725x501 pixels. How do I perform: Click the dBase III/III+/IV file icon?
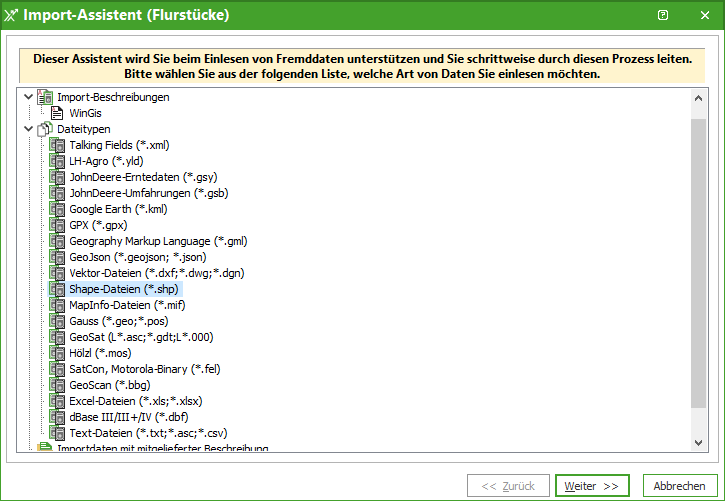[x=58, y=417]
